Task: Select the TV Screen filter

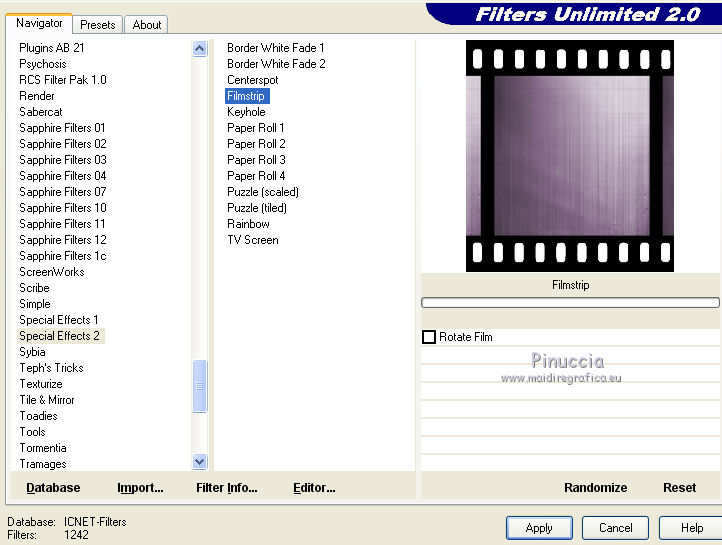Action: [253, 240]
